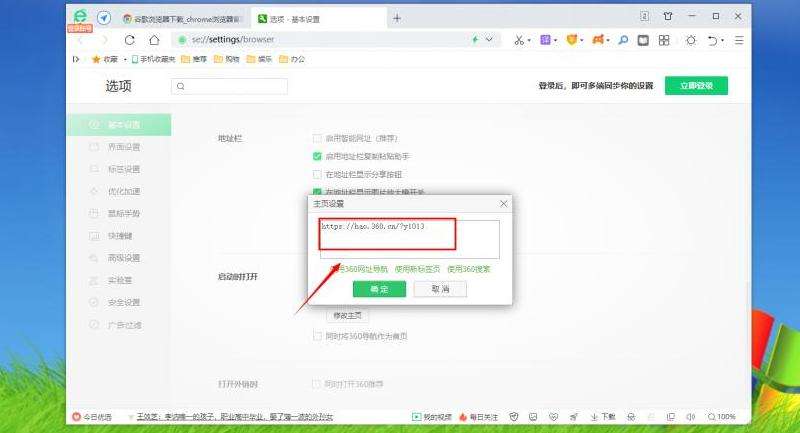This screenshot has height=433, width=800.
Task: Click the shirt skin icon in title bar
Action: click(668, 16)
